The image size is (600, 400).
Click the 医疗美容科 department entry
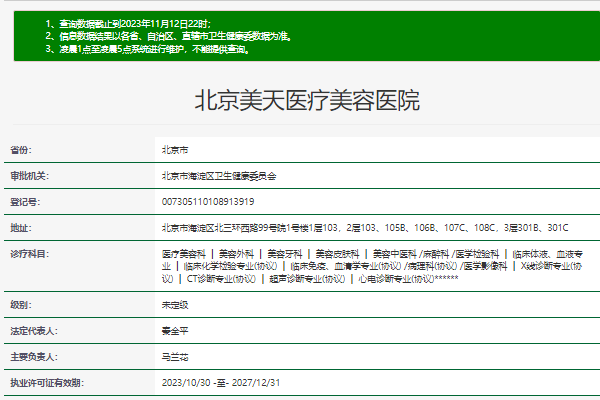pyautogui.click(x=184, y=254)
